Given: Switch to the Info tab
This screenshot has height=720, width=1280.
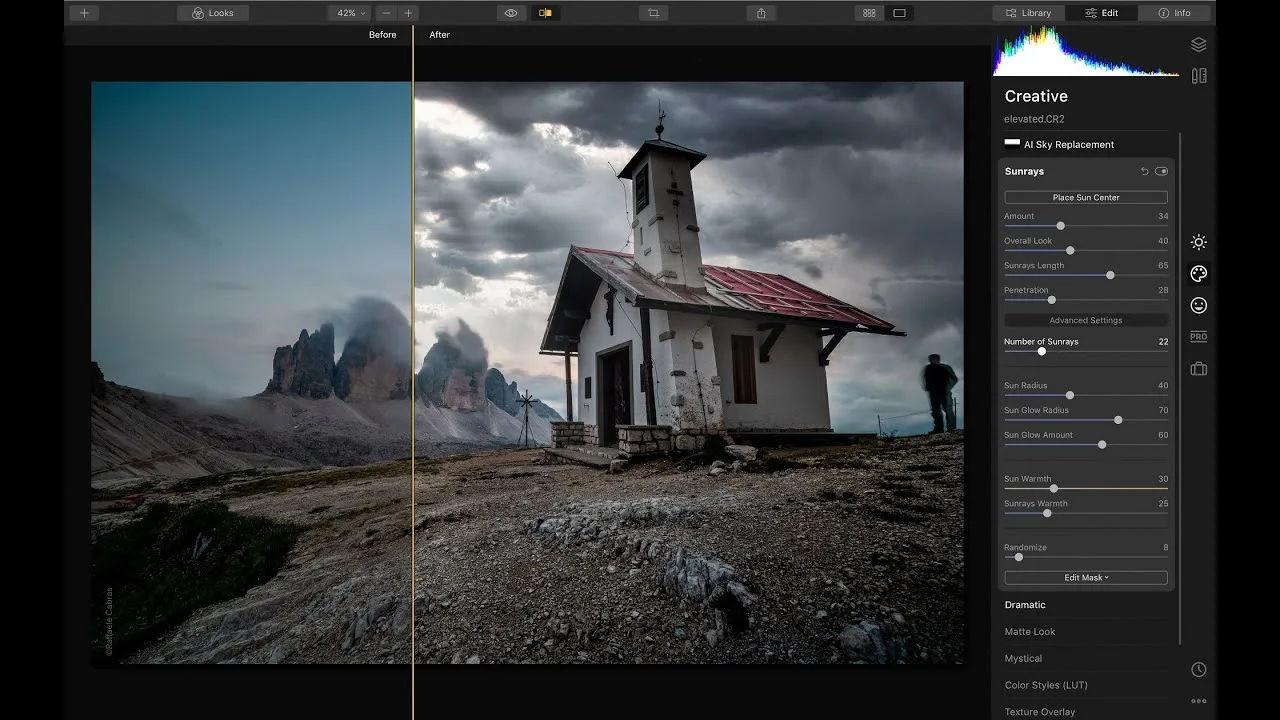Looking at the screenshot, I should click(1175, 13).
